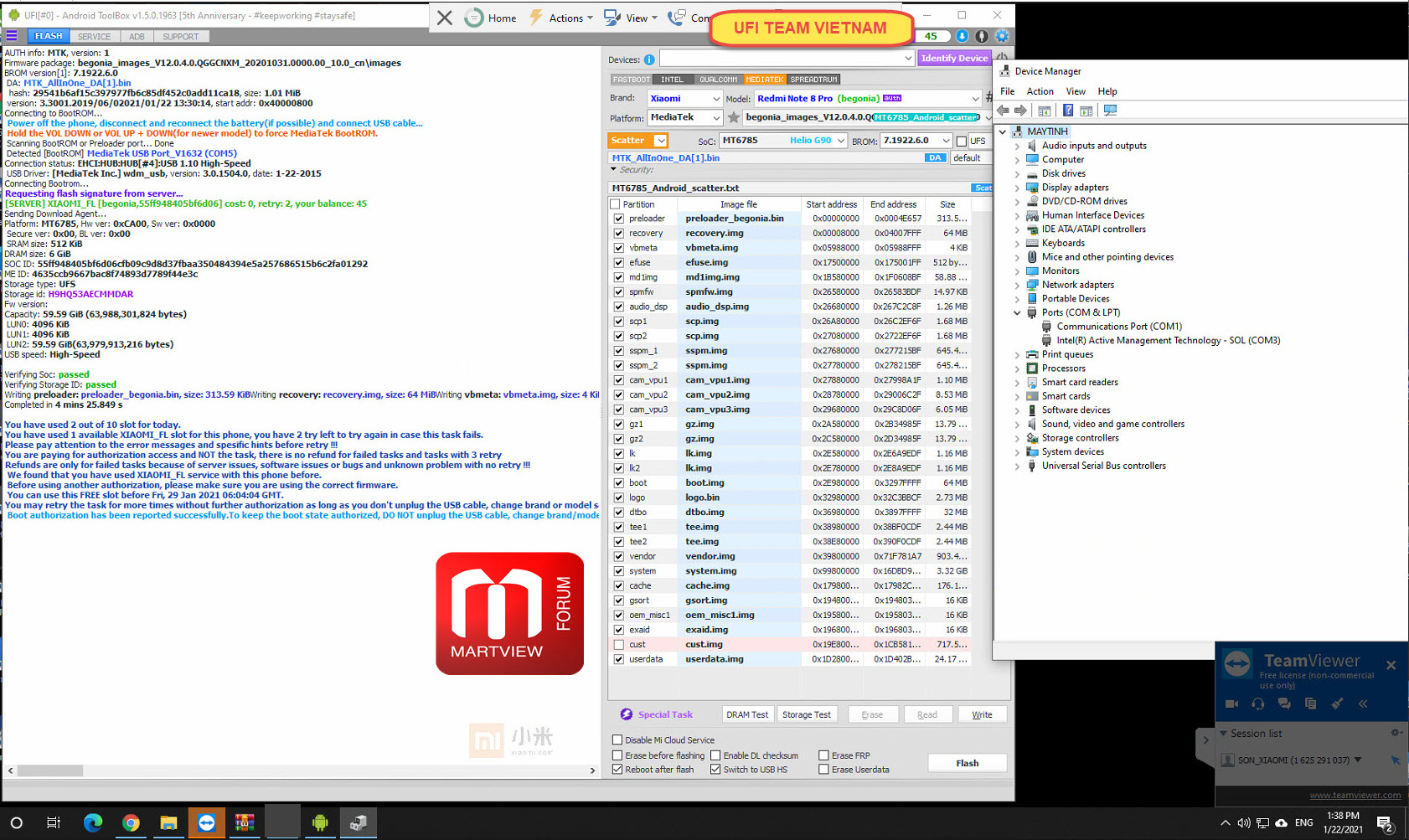Open TeamViewer session list gear settings
Image resolution: width=1409 pixels, height=840 pixels.
[1396, 733]
